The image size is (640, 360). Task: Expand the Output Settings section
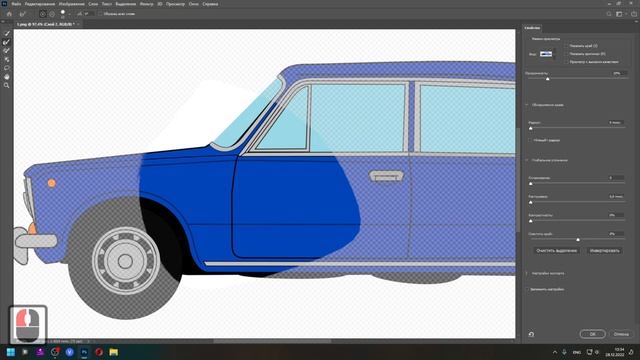527,273
